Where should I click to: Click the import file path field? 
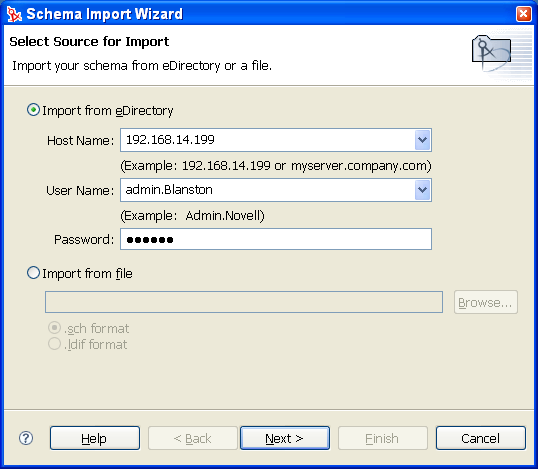244,302
